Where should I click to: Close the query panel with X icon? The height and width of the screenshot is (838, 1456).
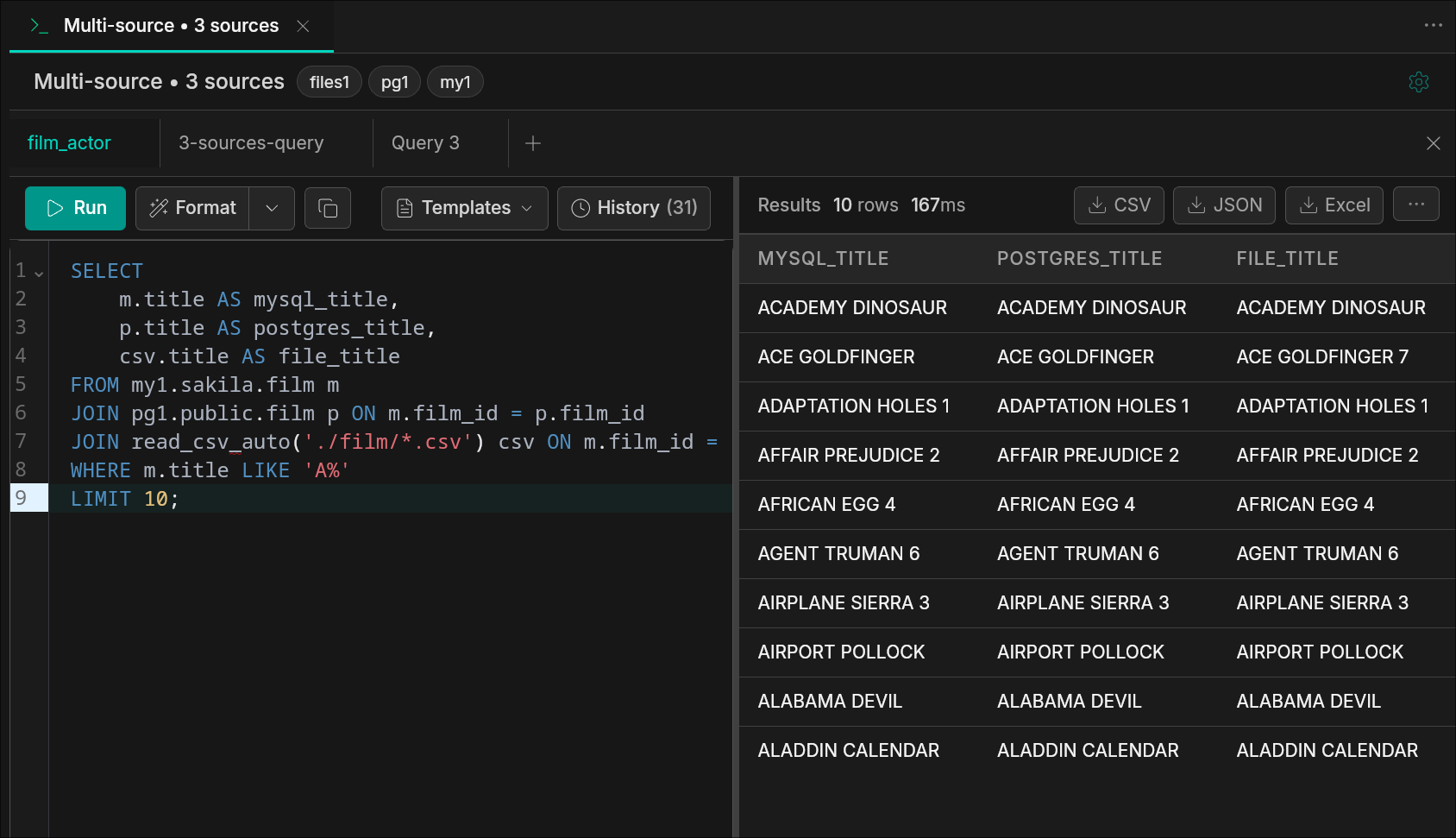[x=1433, y=143]
